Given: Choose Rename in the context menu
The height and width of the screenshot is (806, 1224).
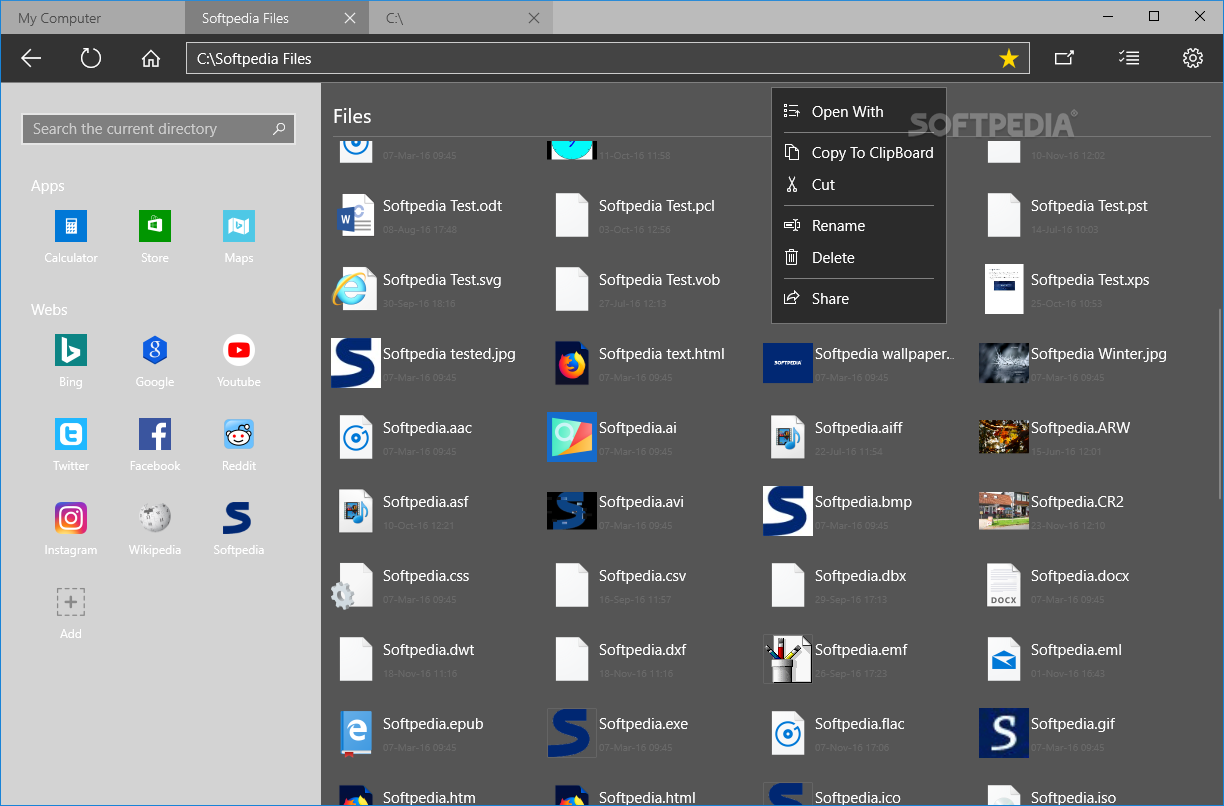Looking at the screenshot, I should [858, 225].
